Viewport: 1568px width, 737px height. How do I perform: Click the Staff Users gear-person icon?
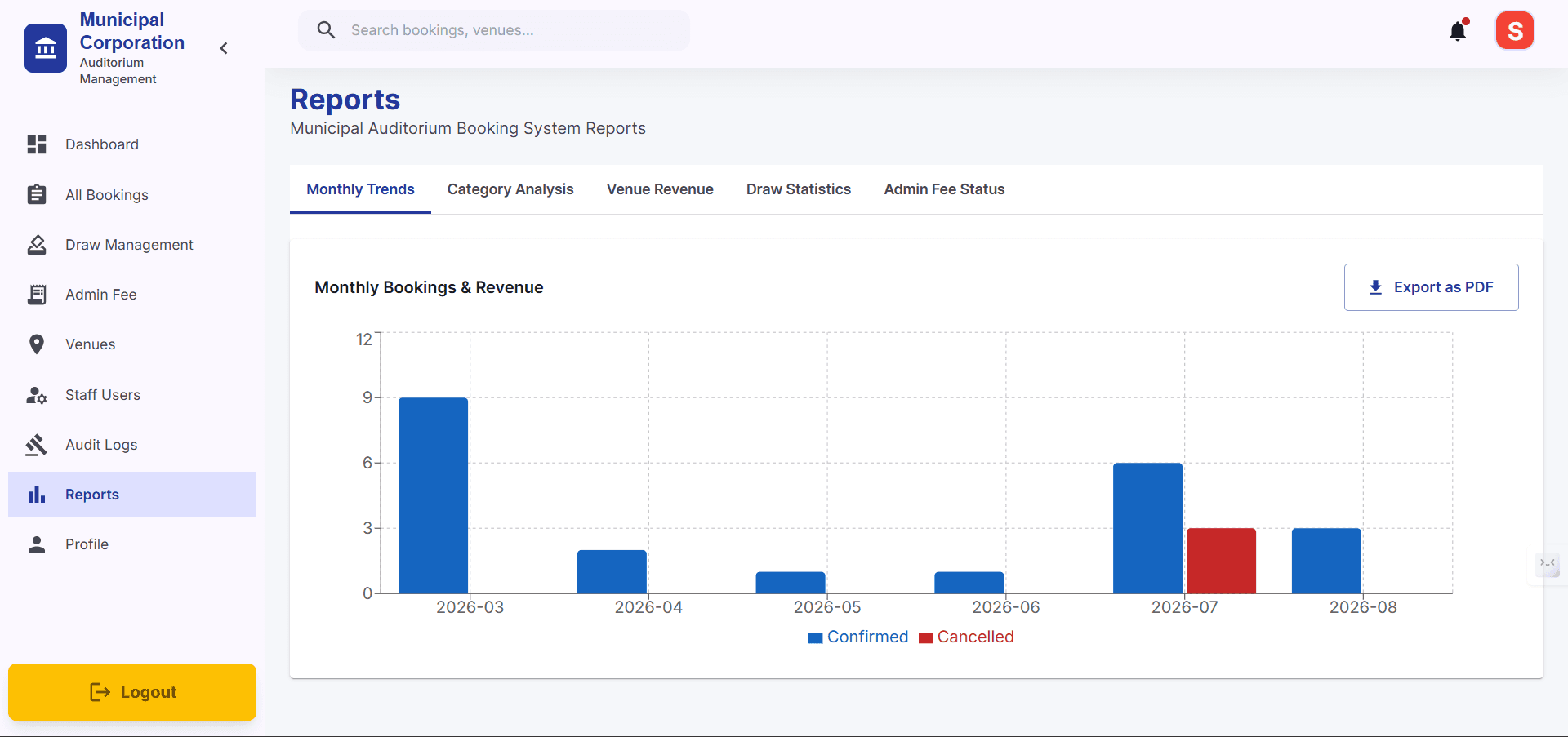37,395
